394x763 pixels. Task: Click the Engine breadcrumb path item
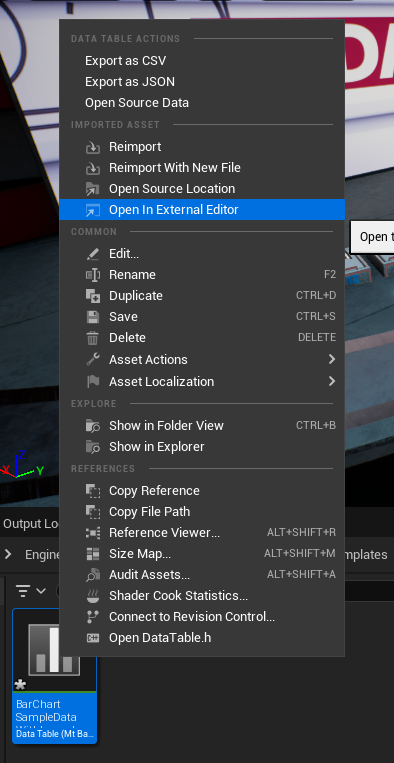click(42, 555)
